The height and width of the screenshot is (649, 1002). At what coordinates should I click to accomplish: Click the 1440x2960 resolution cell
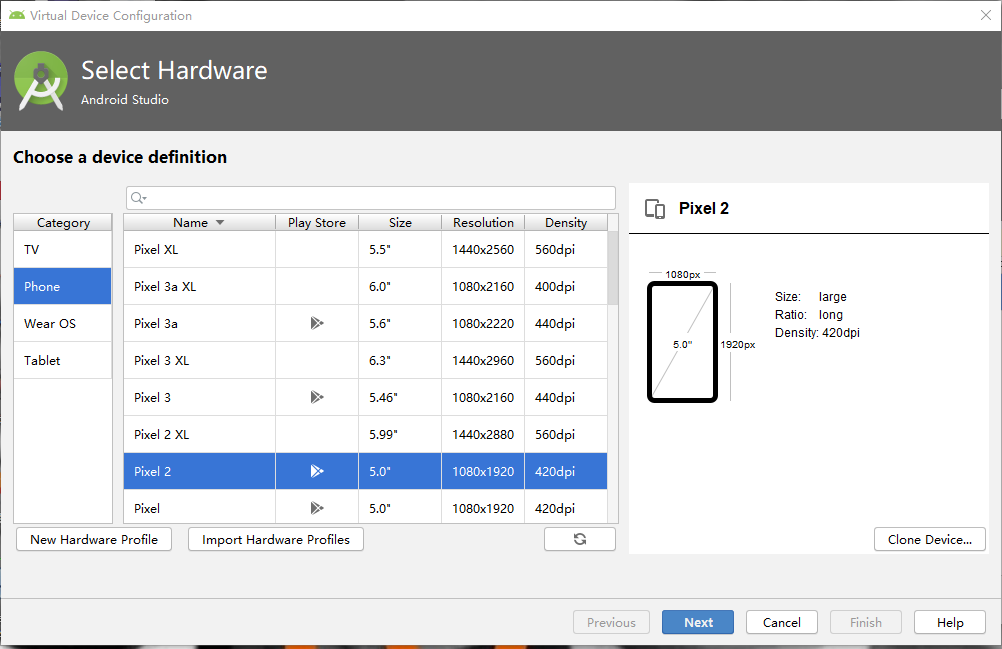(x=483, y=361)
